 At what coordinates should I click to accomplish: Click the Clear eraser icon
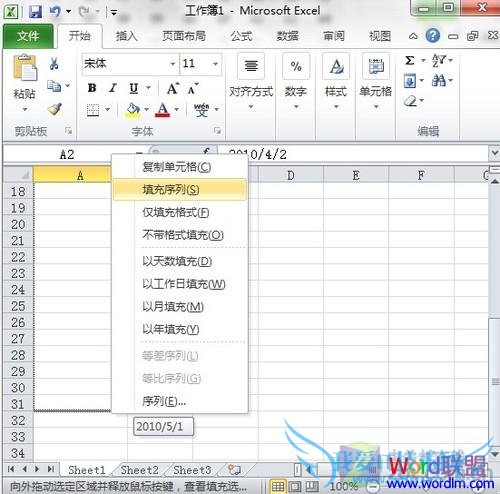pos(411,100)
